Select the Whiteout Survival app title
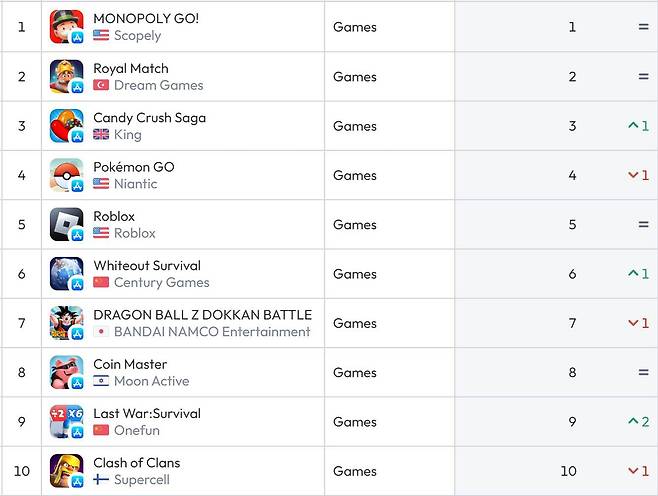The height and width of the screenshot is (496, 658). pyautogui.click(x=147, y=266)
